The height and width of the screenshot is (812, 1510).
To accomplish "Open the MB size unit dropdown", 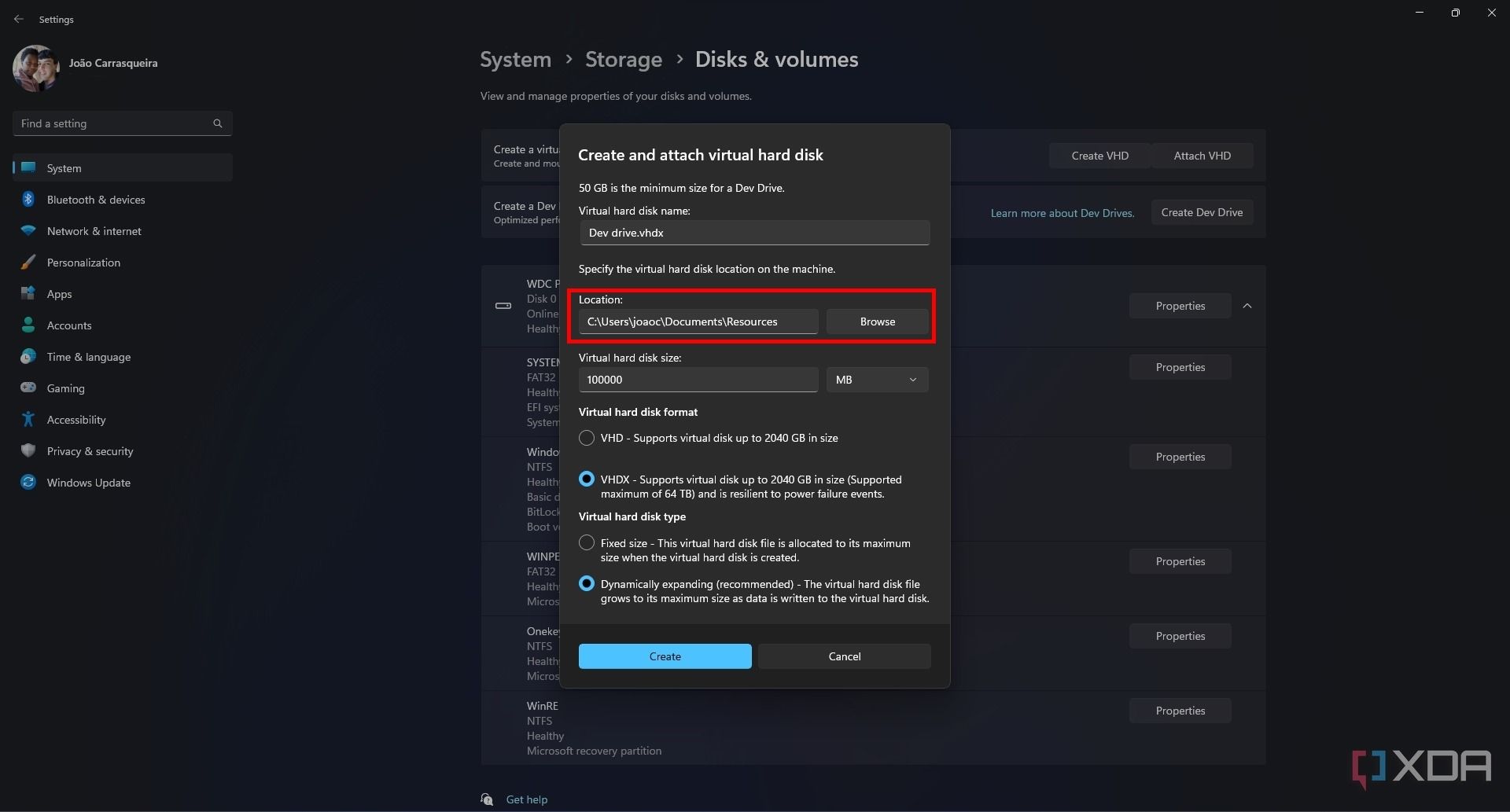I will click(x=877, y=380).
